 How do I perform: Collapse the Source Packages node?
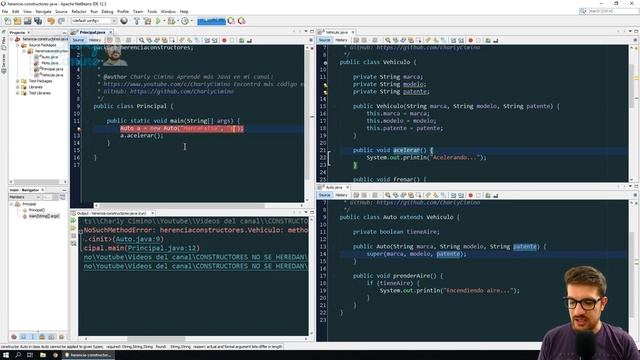click(18, 45)
